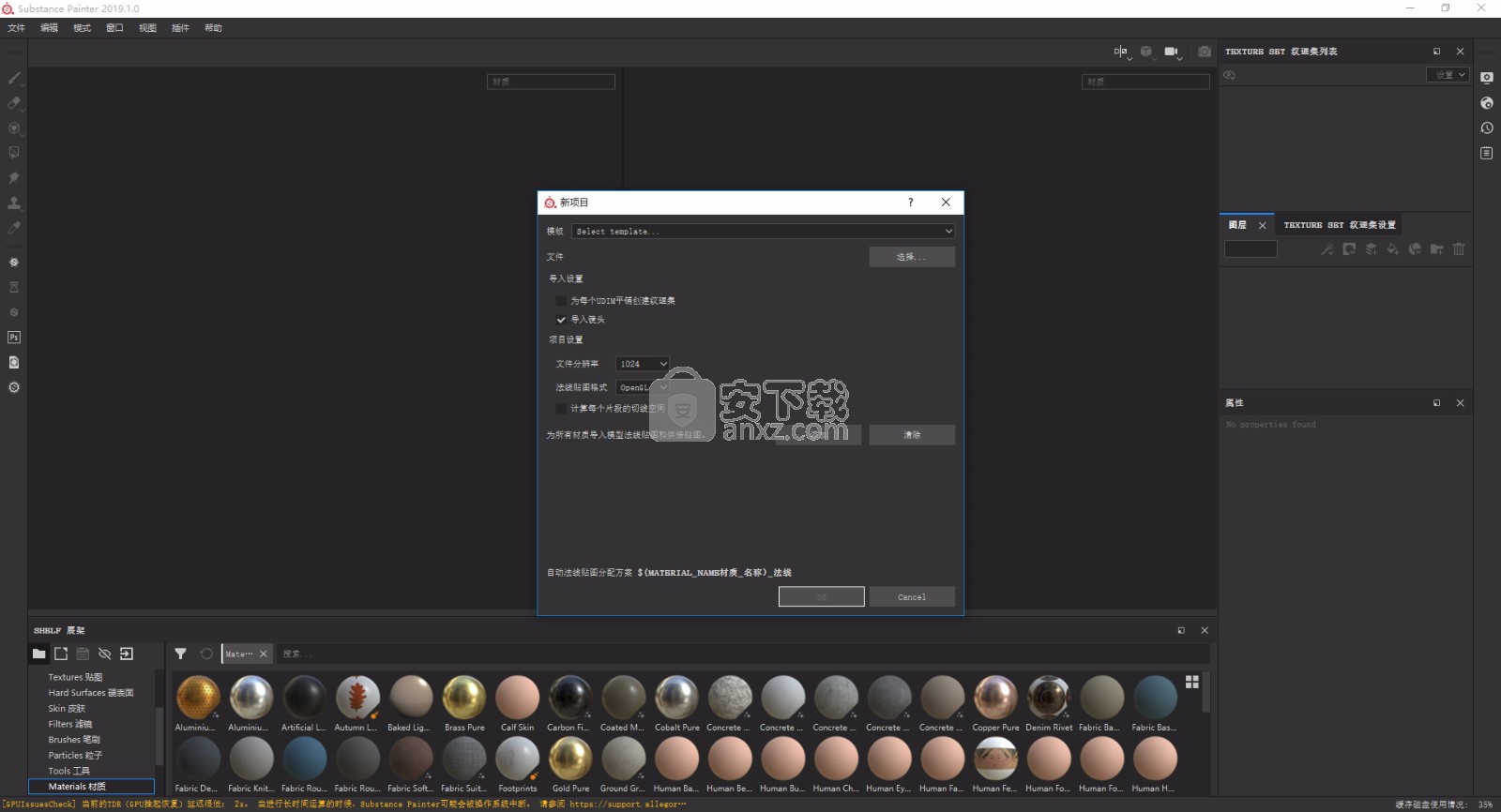The height and width of the screenshot is (812, 1501).
Task: Open Shader Settings icon on right sidebar
Action: pos(1487,103)
